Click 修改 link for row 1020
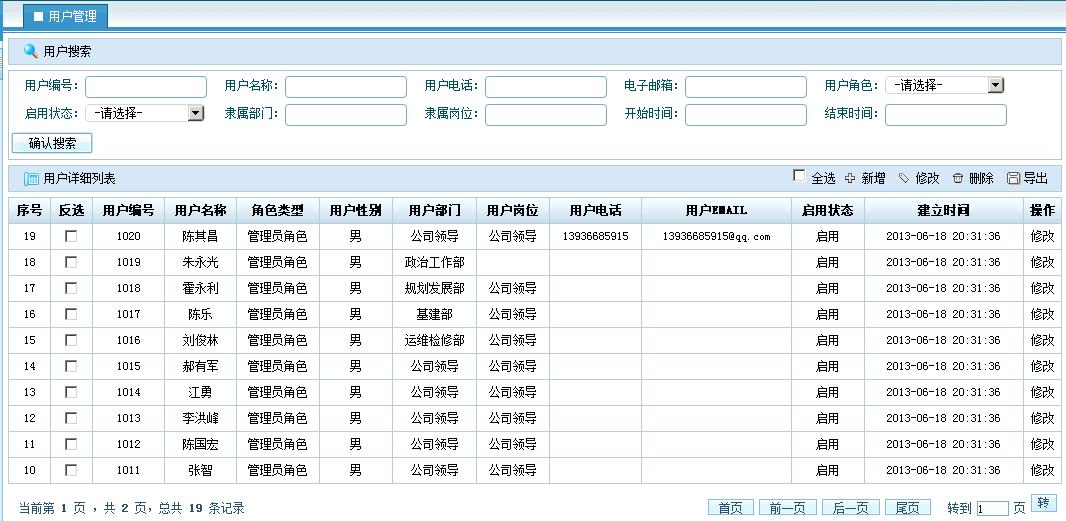Viewport: 1066px width, 521px height. [1042, 236]
